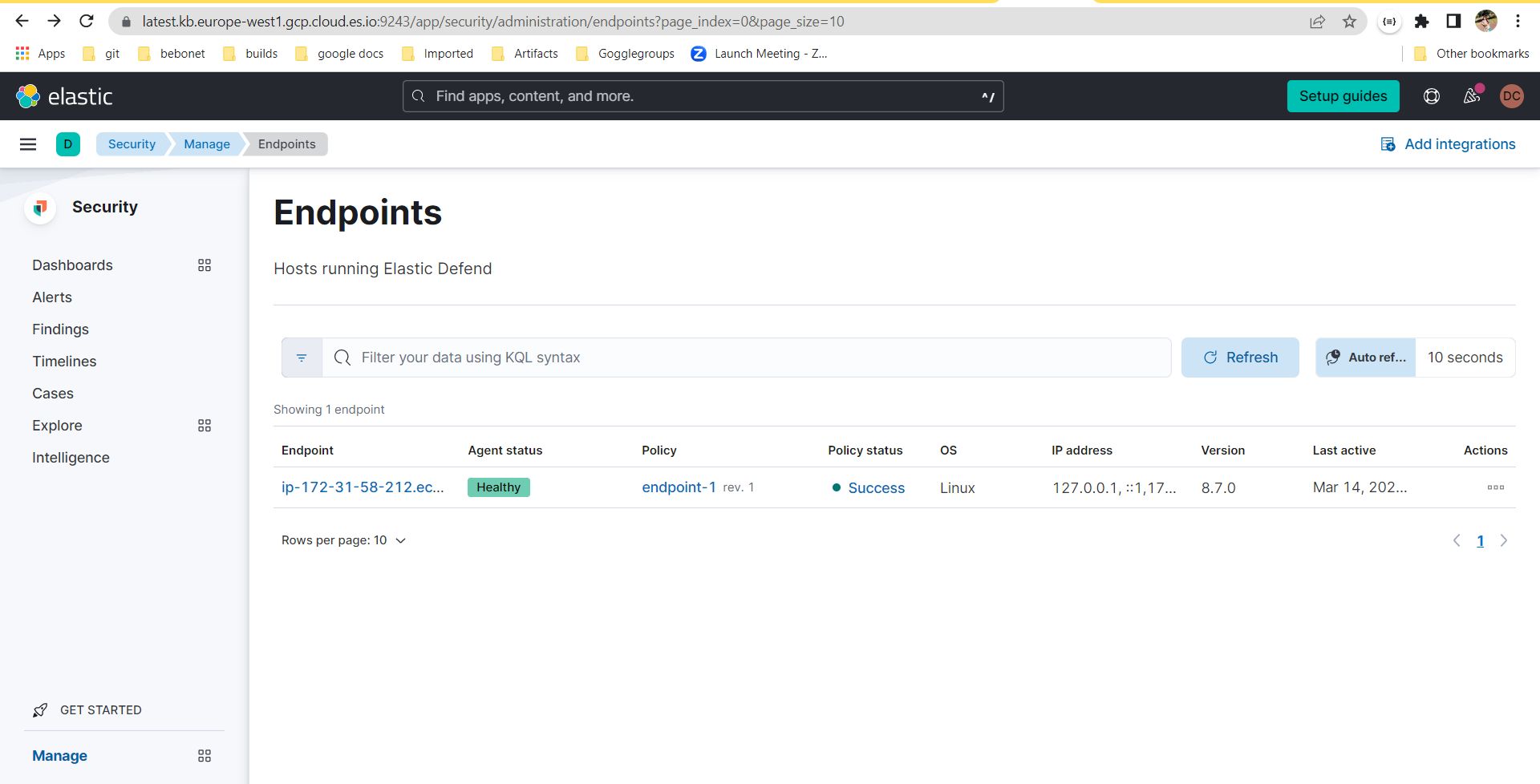Viewport: 1540px width, 784px height.
Task: Open the Rows per page dropdown
Action: point(344,540)
